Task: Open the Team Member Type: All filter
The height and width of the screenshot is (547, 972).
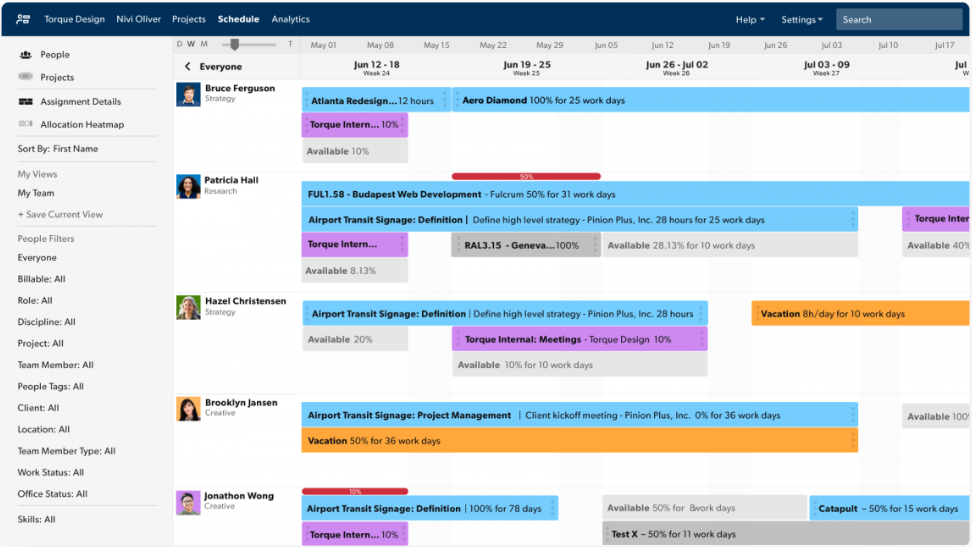Action: (66, 451)
